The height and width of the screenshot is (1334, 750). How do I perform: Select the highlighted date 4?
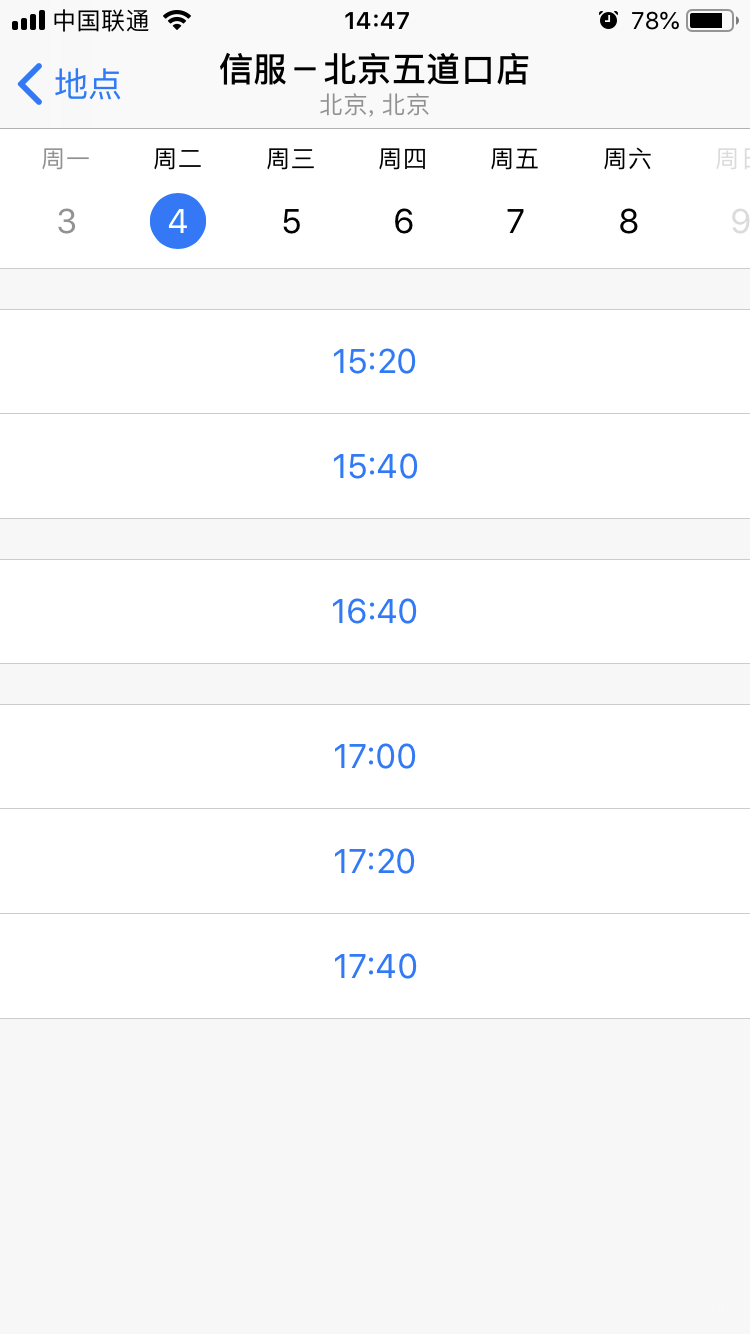coord(178,221)
